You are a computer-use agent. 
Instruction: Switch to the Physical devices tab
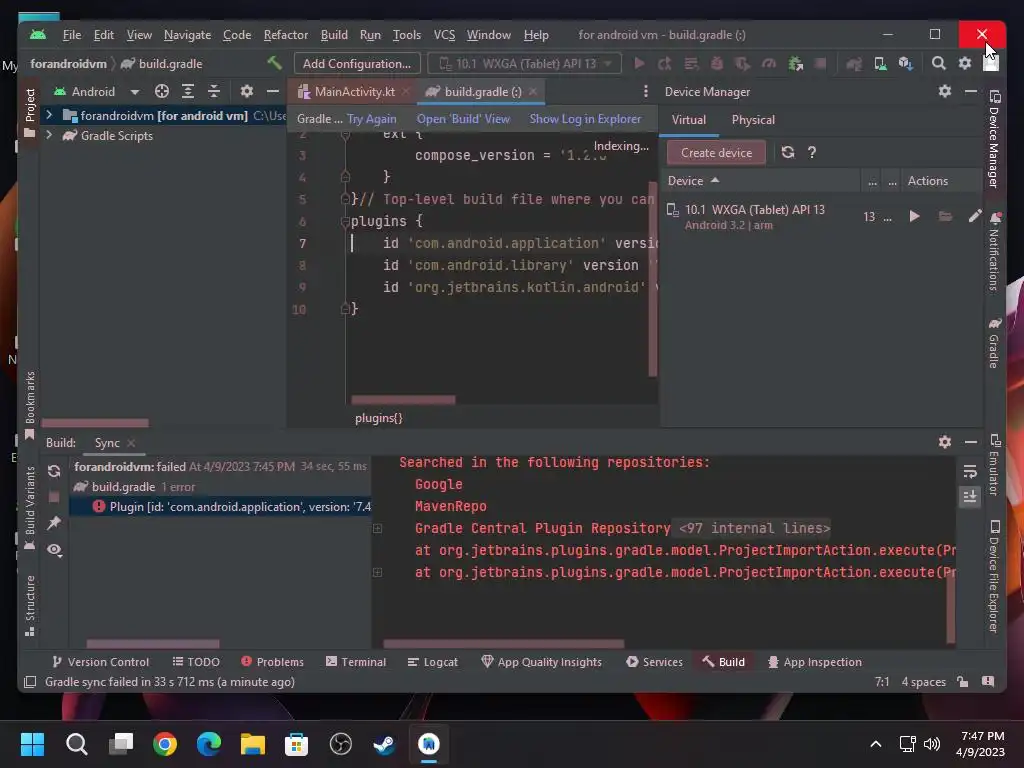point(753,120)
